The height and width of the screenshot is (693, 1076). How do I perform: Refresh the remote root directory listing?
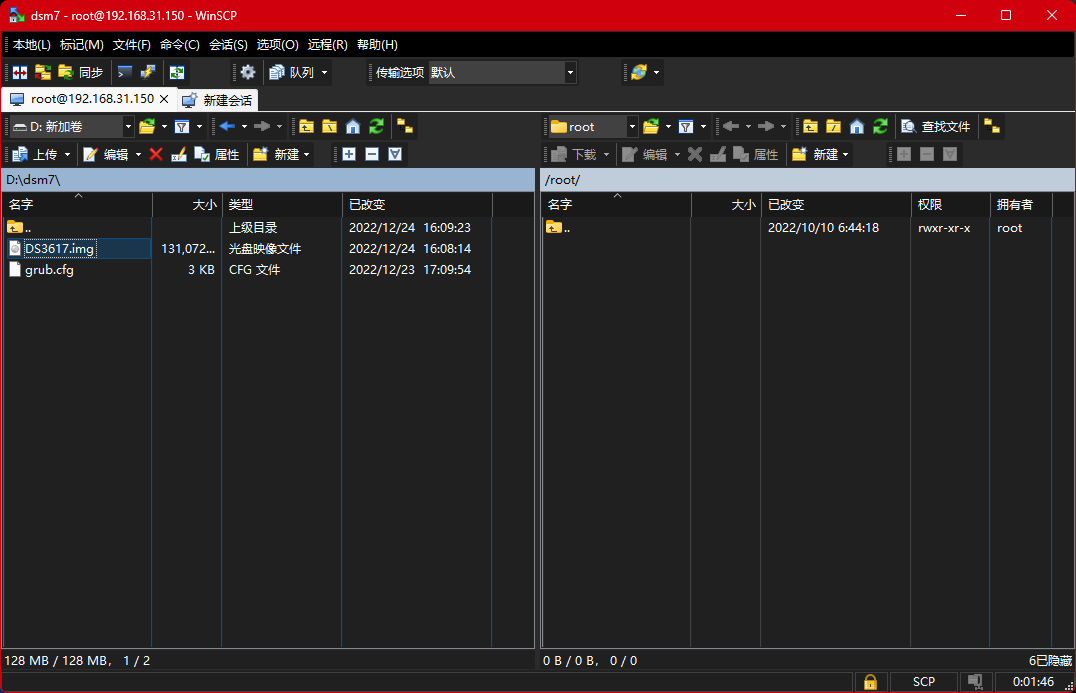tap(880, 127)
